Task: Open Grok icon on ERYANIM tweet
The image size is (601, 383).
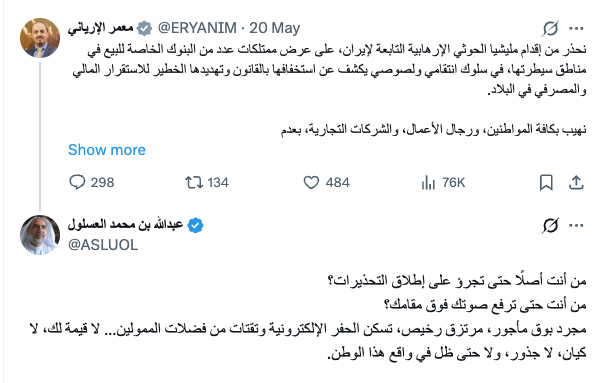Action: 550,28
